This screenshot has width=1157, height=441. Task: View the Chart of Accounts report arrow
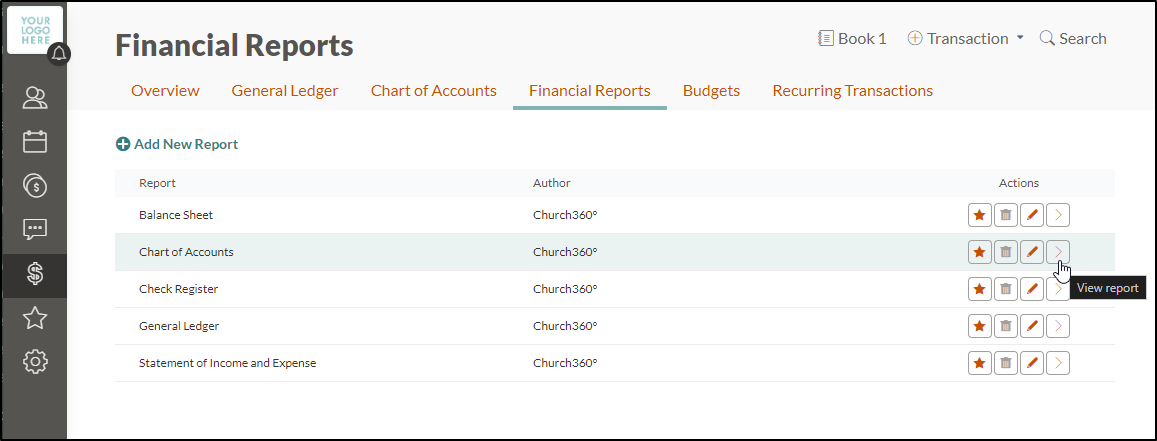point(1058,252)
